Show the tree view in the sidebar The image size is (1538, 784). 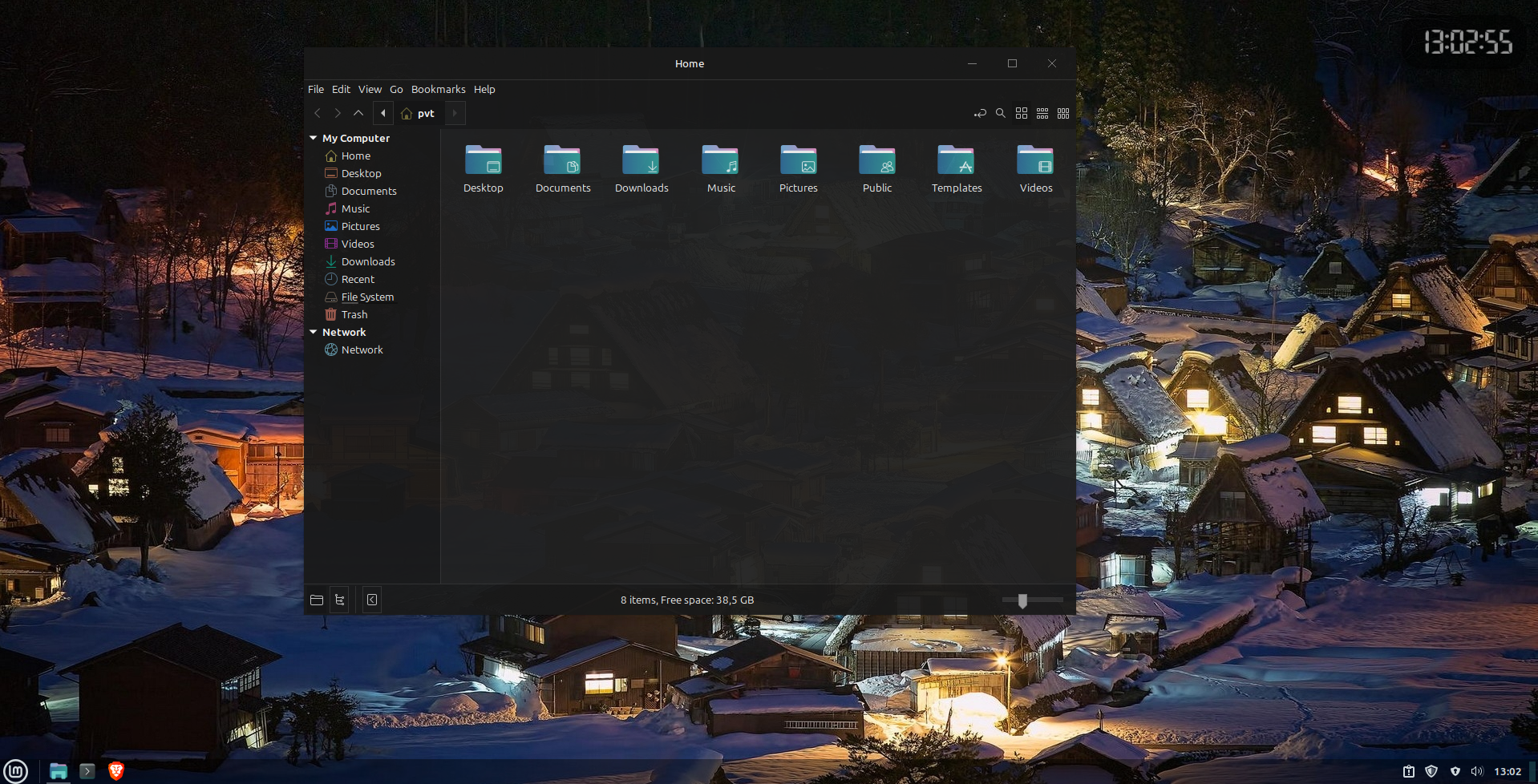340,600
